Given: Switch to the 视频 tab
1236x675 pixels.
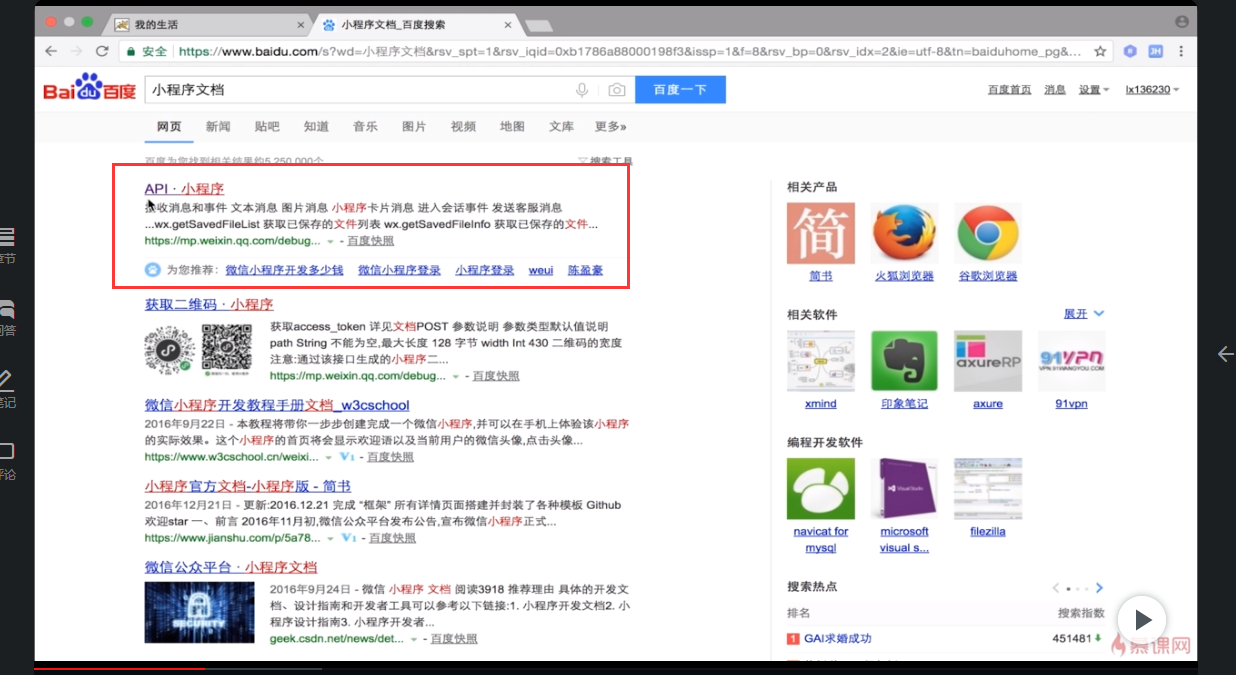Looking at the screenshot, I should [x=463, y=126].
